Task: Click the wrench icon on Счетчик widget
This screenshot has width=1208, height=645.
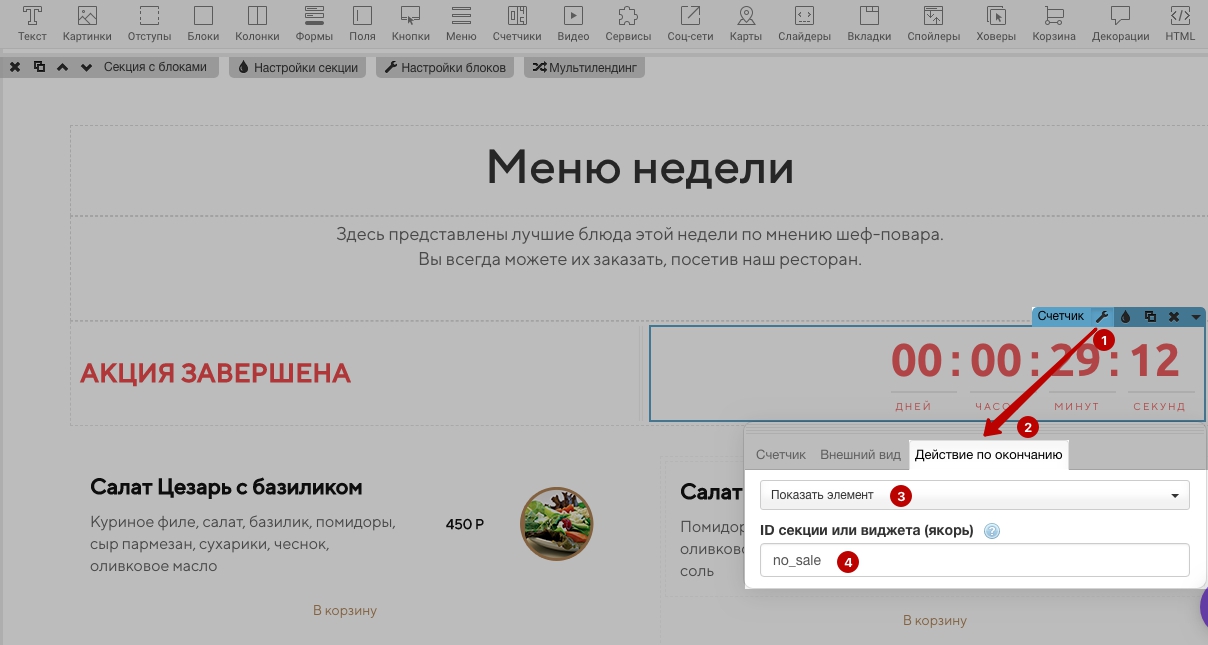Action: (x=1102, y=316)
